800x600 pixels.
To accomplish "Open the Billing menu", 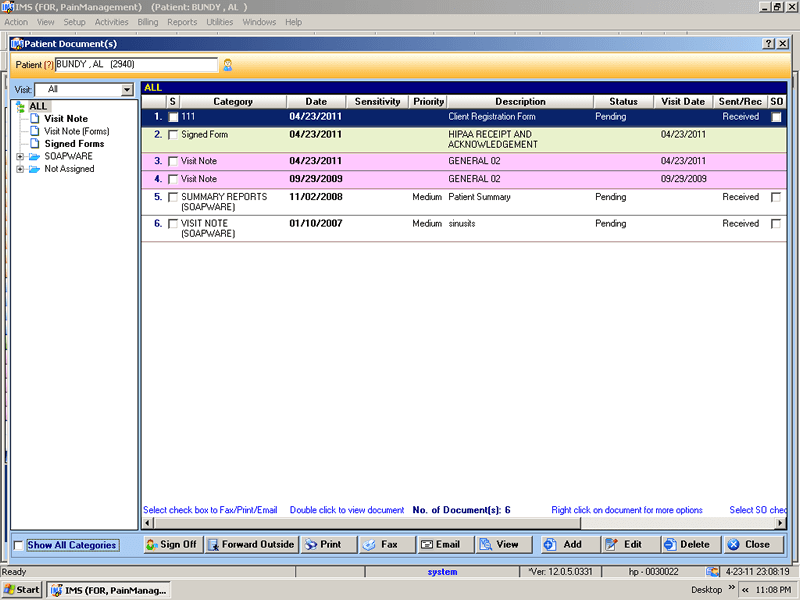I will click(x=148, y=22).
